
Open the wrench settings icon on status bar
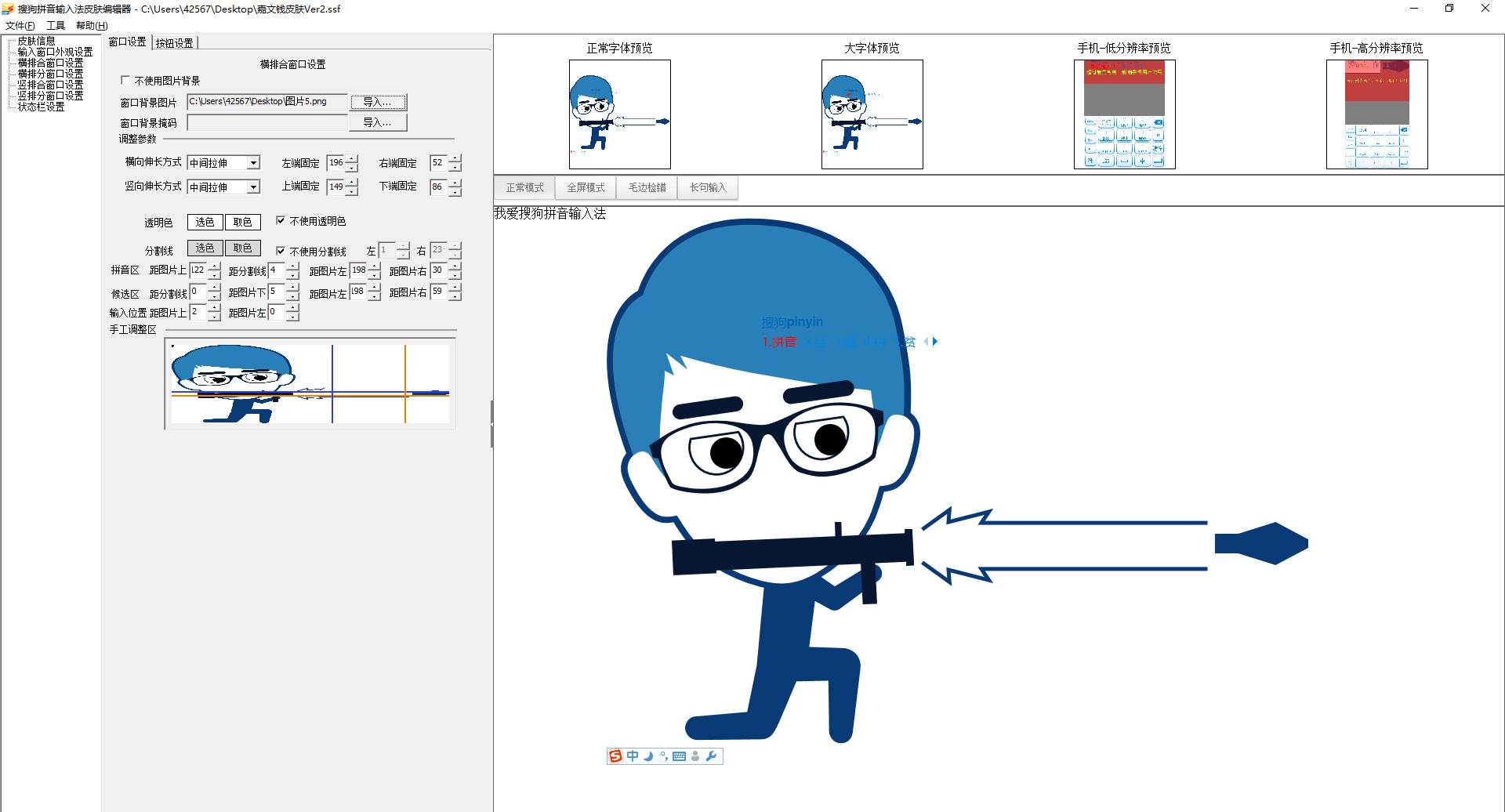pyautogui.click(x=711, y=756)
